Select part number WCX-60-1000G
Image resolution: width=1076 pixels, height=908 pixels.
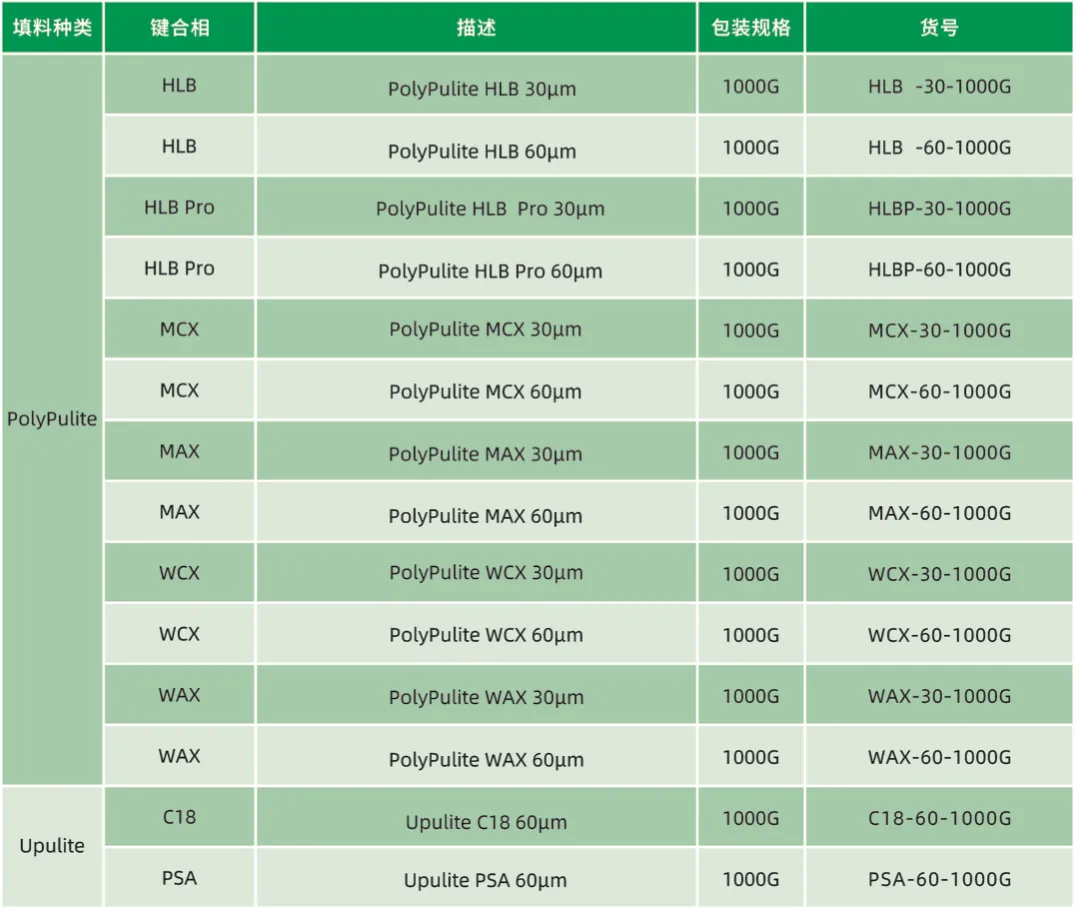939,635
